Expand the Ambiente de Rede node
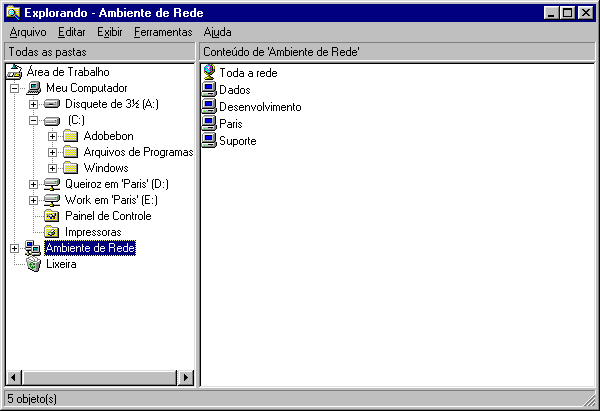The image size is (600, 411). tap(15, 248)
